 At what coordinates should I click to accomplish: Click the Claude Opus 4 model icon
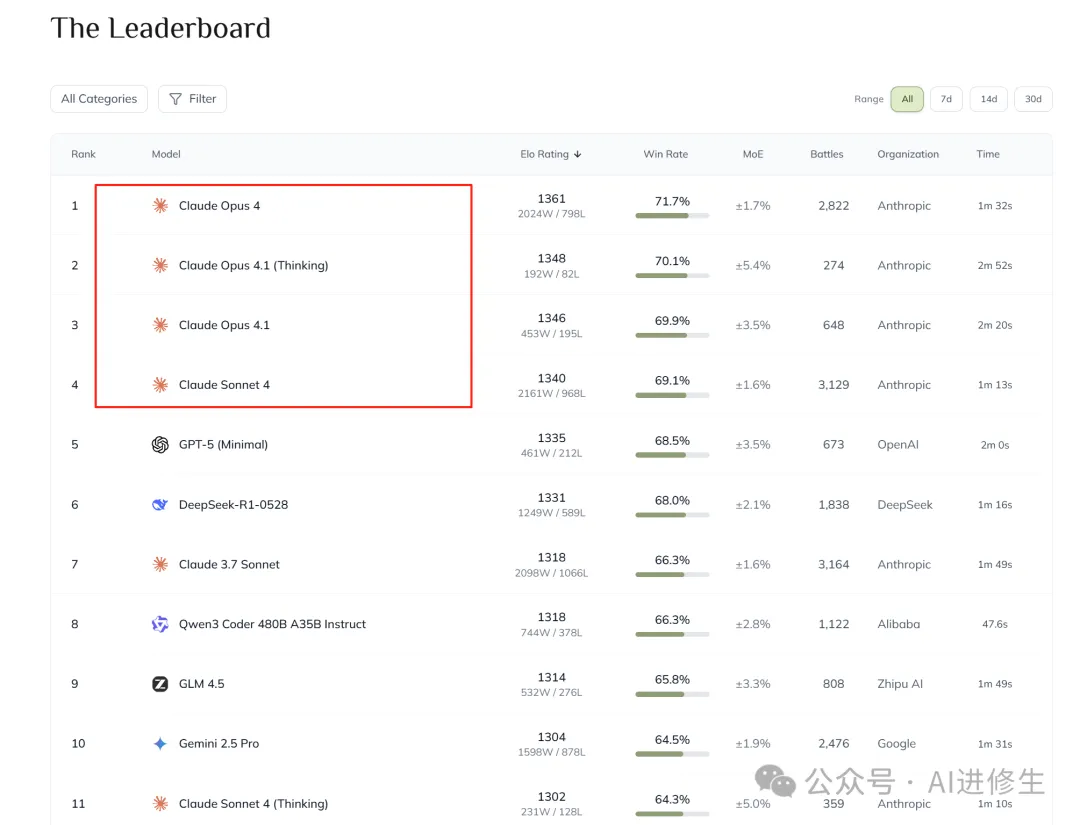pyautogui.click(x=160, y=205)
